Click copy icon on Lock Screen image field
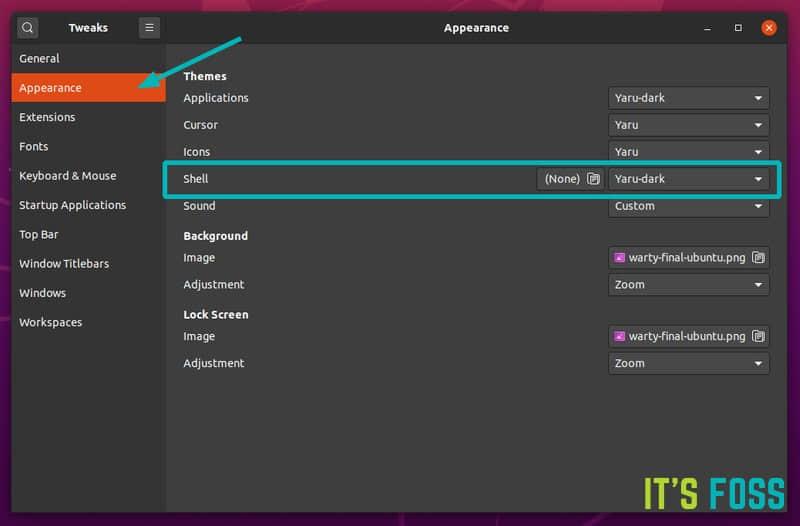800x526 pixels. [x=758, y=336]
